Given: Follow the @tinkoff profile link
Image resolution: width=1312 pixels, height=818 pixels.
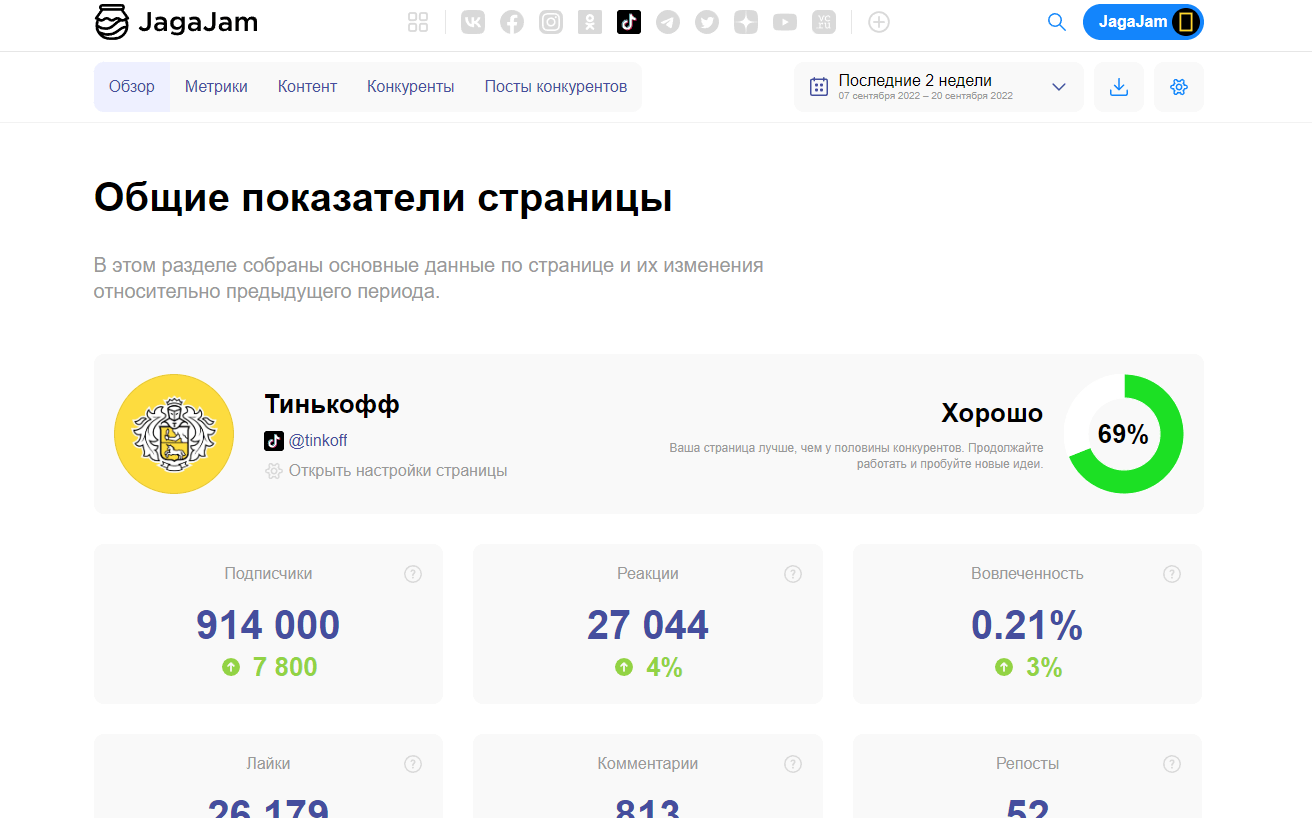Looking at the screenshot, I should [x=318, y=440].
